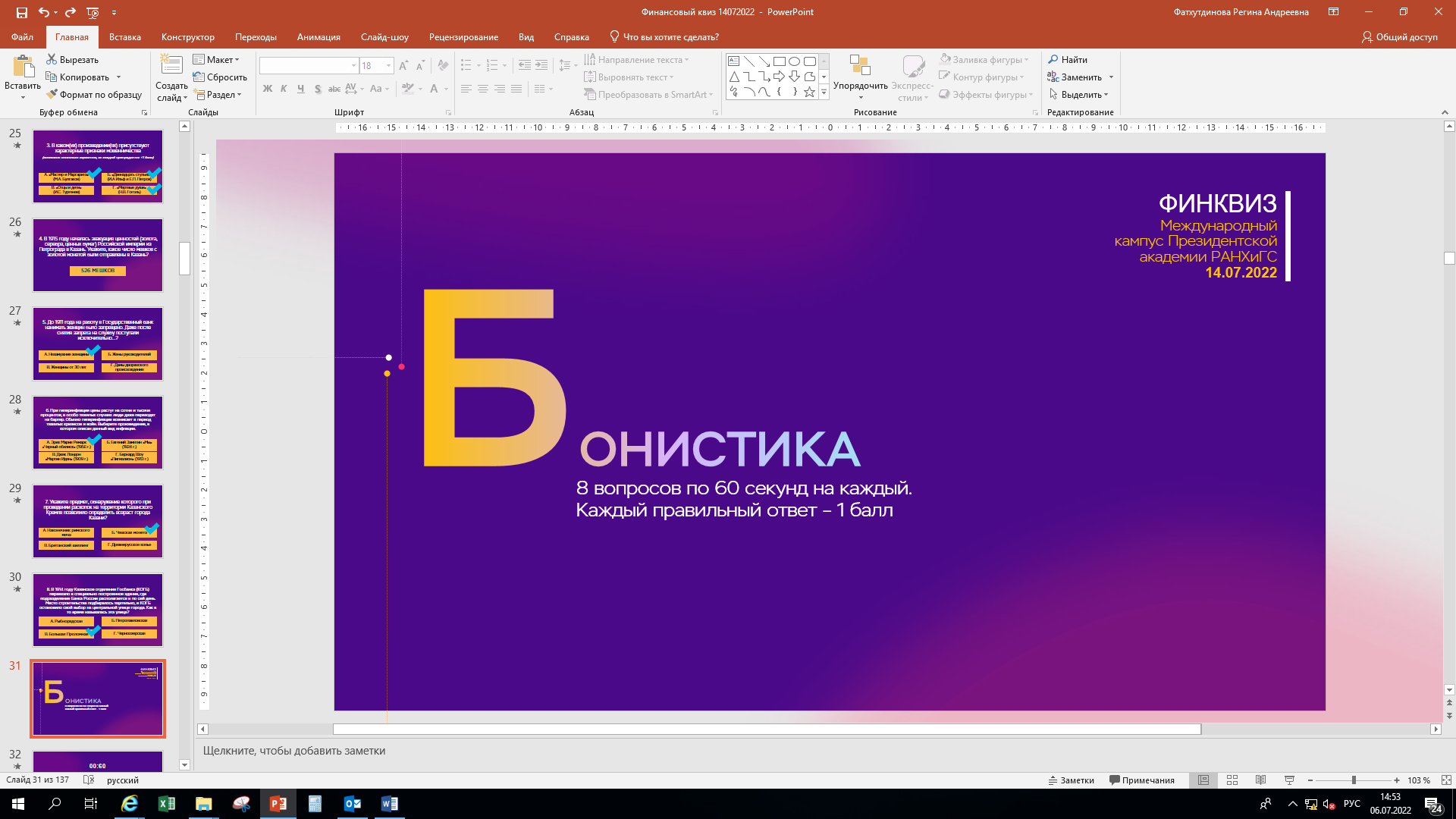Switch to Slide Sorter view
Image resolution: width=1456 pixels, height=819 pixels.
pyautogui.click(x=1232, y=780)
